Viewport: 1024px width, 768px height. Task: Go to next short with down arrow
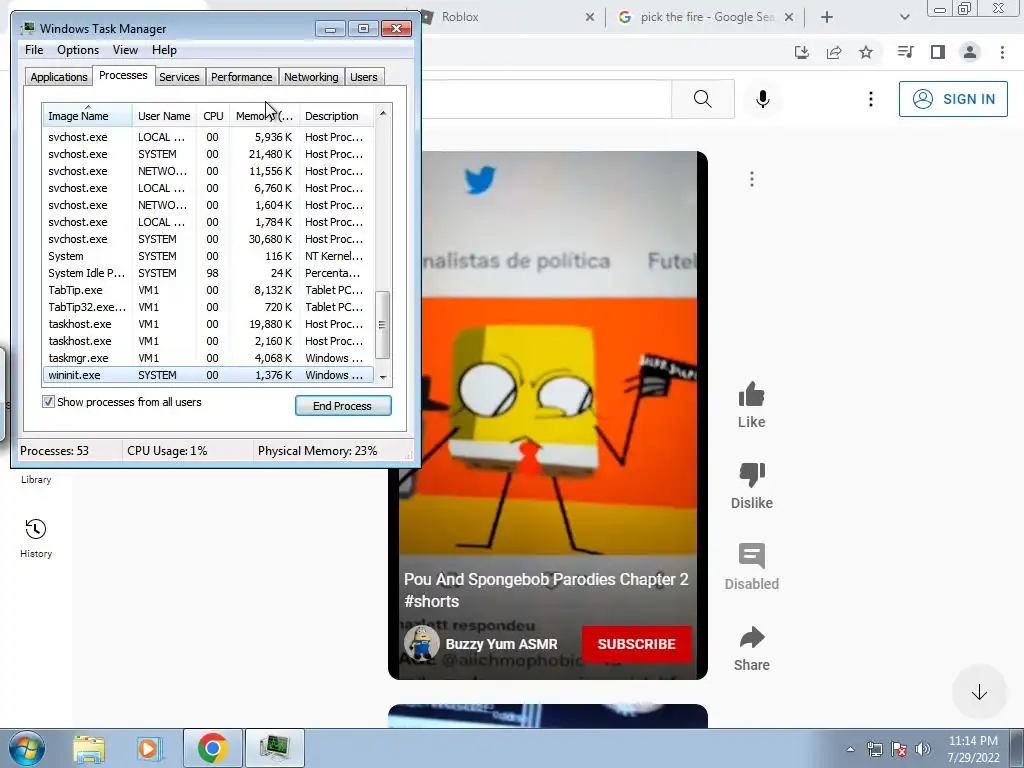click(979, 692)
